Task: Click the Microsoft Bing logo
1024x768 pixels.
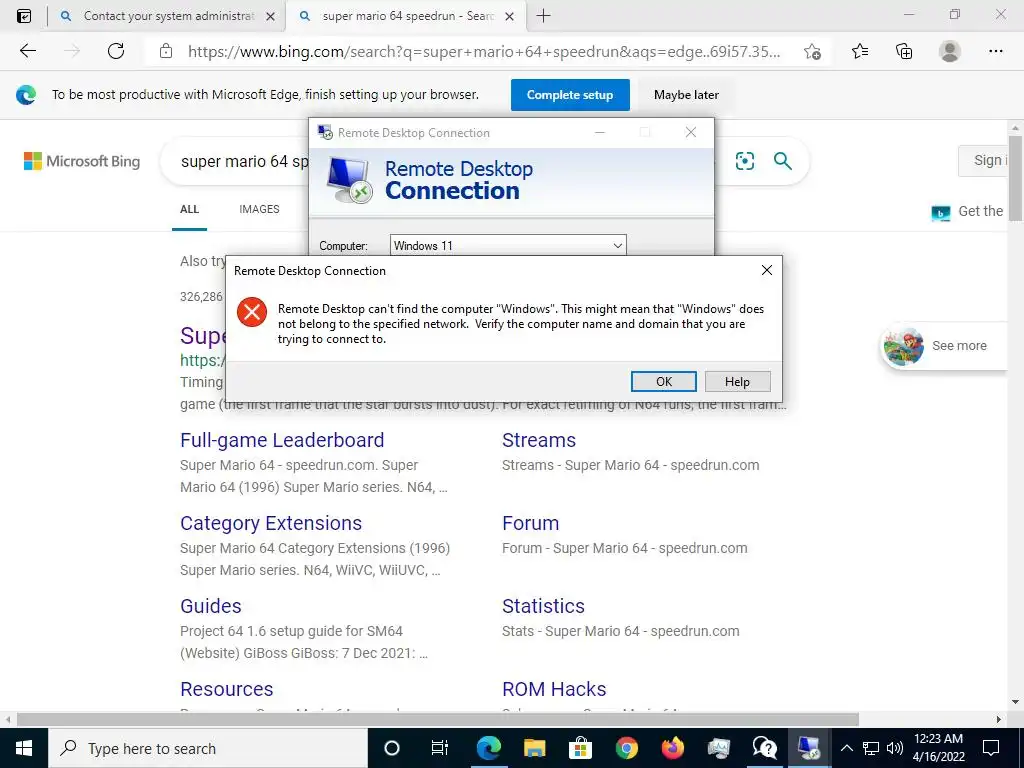Action: pyautogui.click(x=82, y=161)
